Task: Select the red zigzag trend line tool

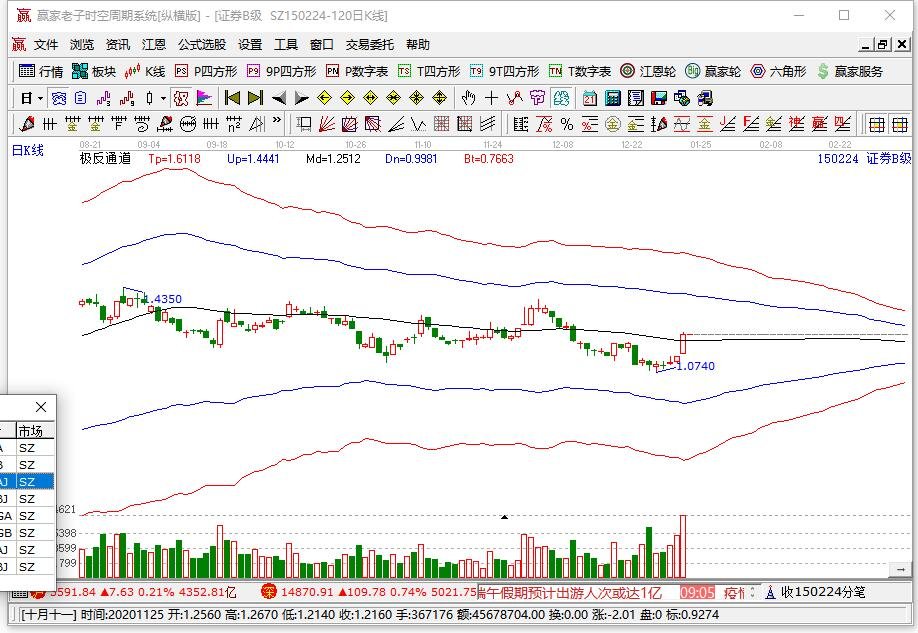Action: (x=514, y=98)
